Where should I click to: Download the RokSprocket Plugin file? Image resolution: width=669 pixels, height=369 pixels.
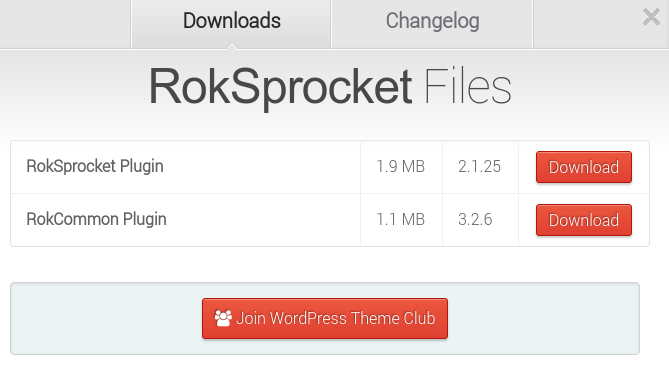coord(584,167)
